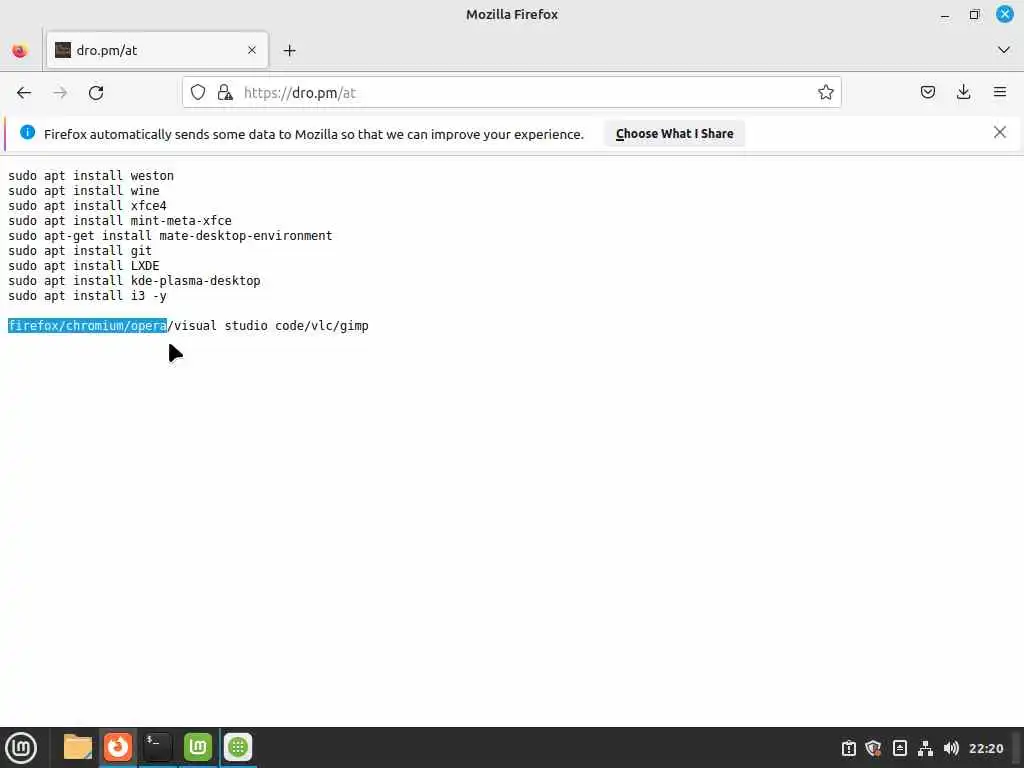Screen dimensions: 1024x768
Task: Open a new tab with plus
Action: (289, 50)
